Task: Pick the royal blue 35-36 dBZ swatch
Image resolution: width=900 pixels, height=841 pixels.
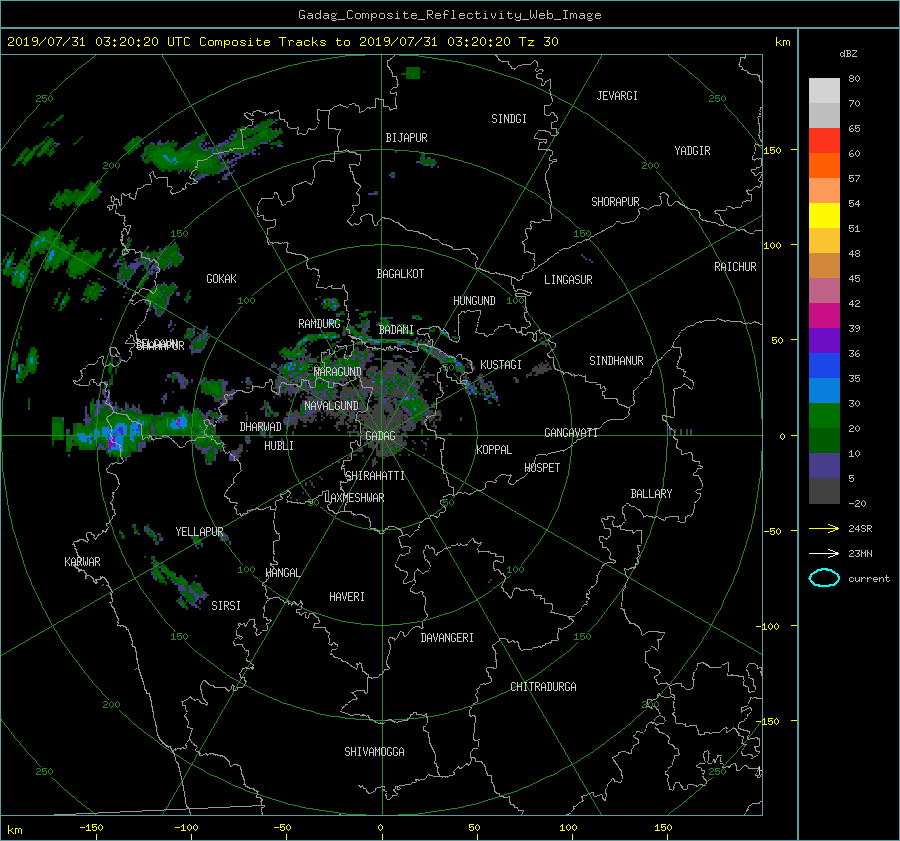Action: click(824, 366)
